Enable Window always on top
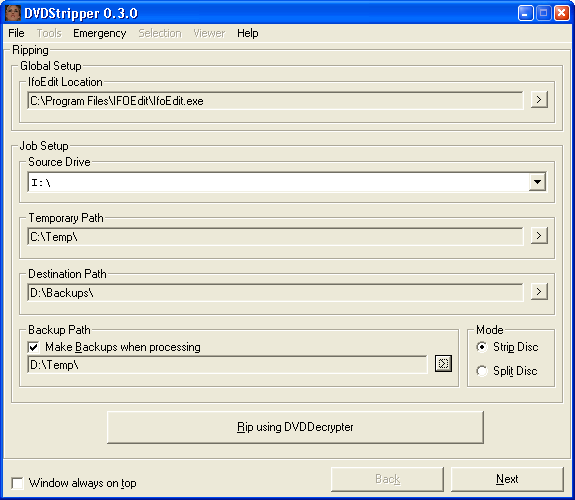 pos(17,483)
